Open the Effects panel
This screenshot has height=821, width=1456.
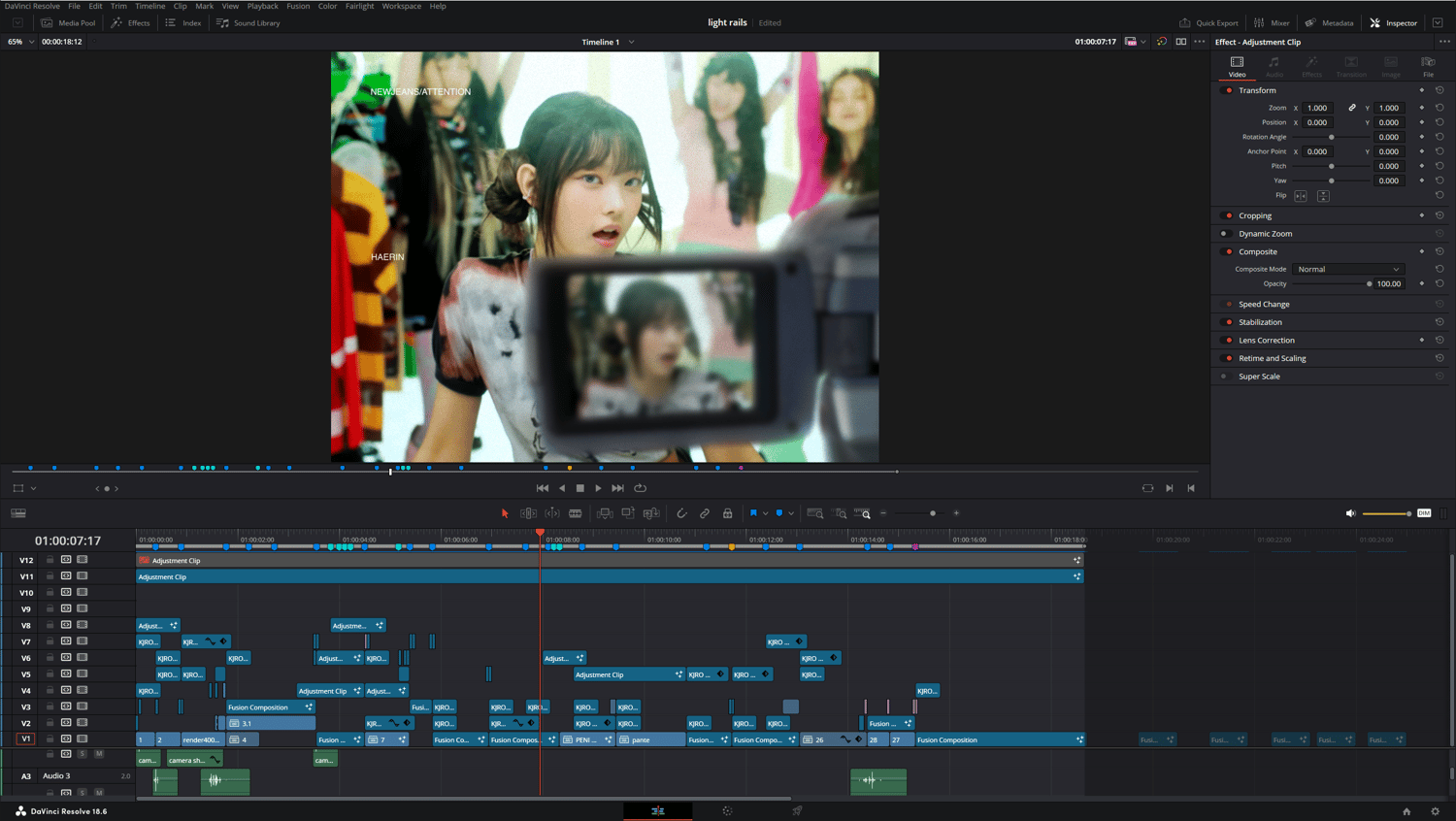[131, 22]
